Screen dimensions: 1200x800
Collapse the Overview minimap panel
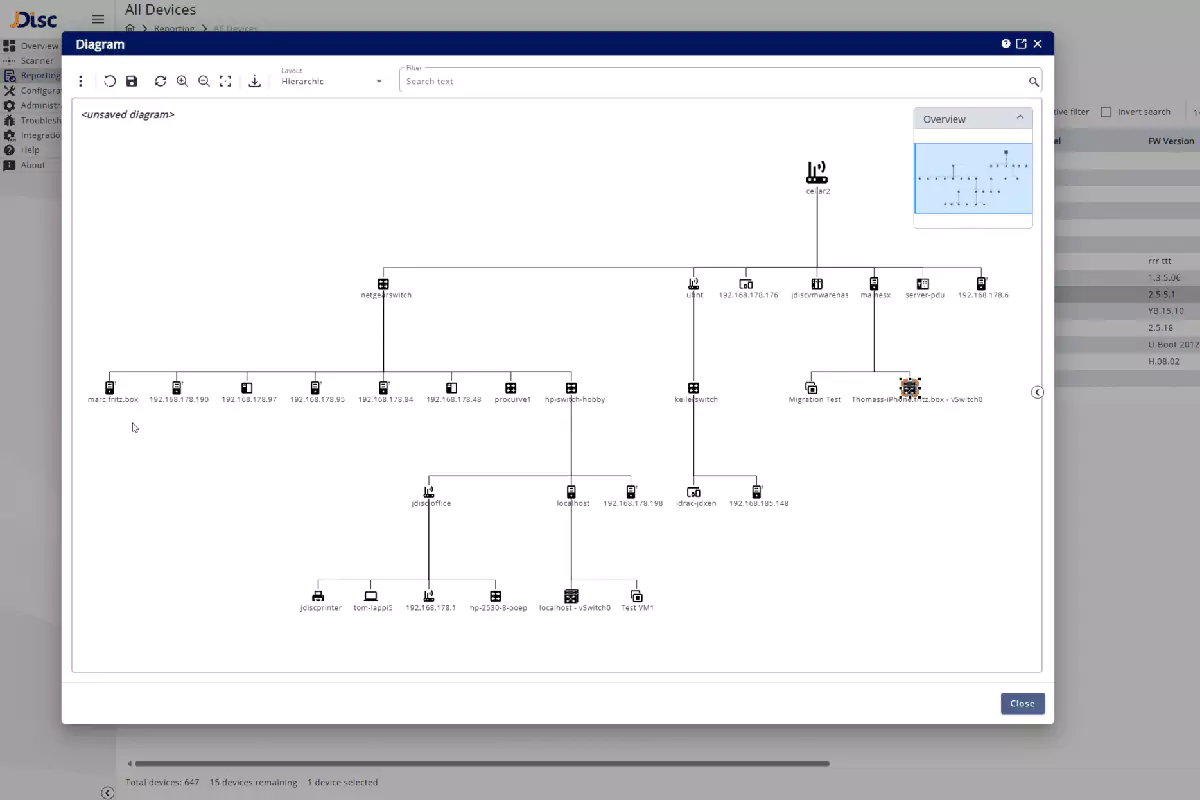pyautogui.click(x=1020, y=118)
